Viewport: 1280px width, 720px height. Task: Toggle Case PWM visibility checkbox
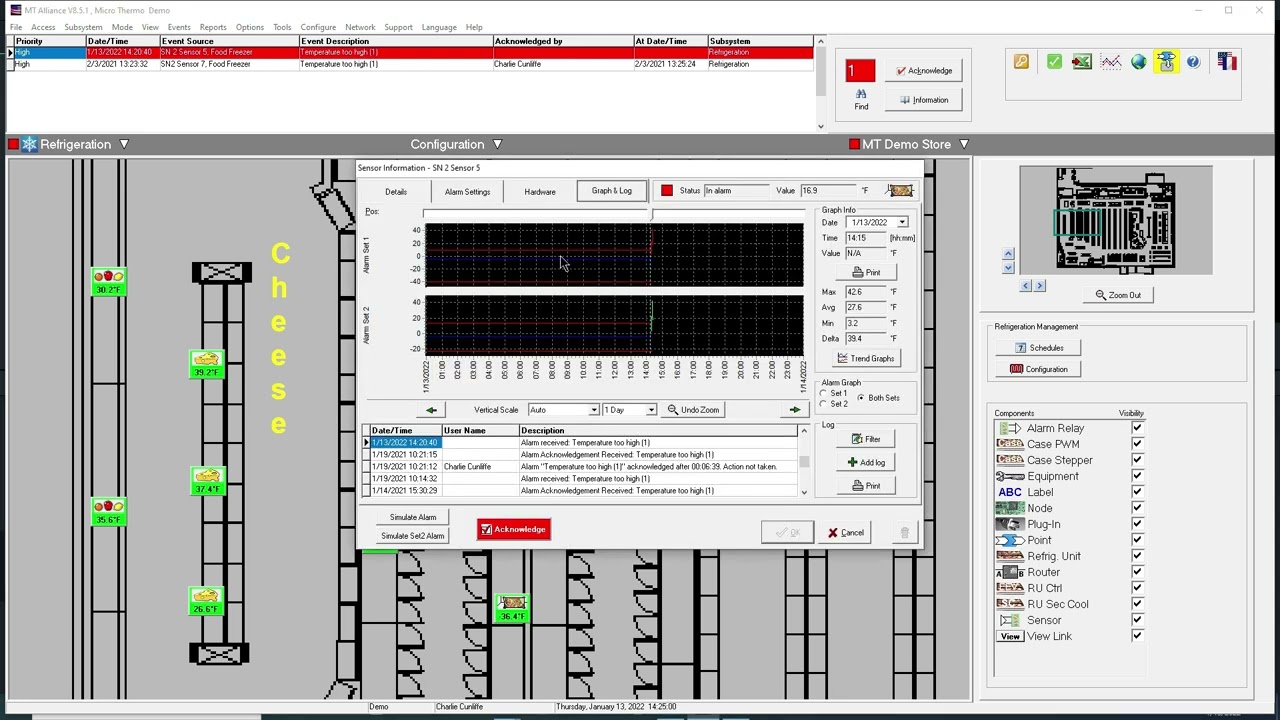click(x=1137, y=444)
